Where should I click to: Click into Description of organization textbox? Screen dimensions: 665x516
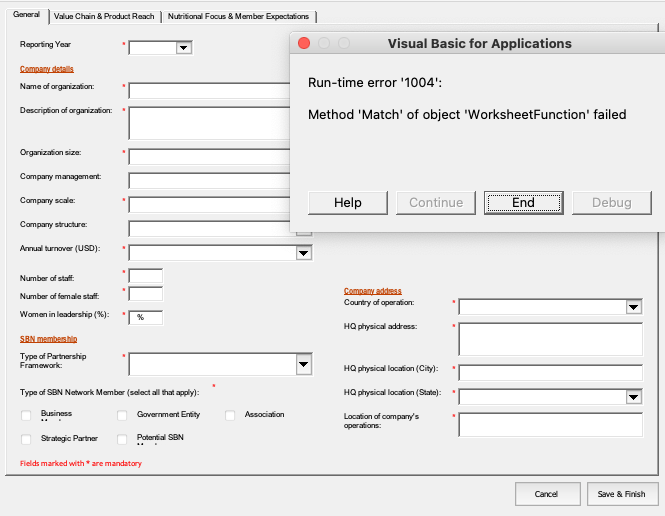(x=209, y=123)
